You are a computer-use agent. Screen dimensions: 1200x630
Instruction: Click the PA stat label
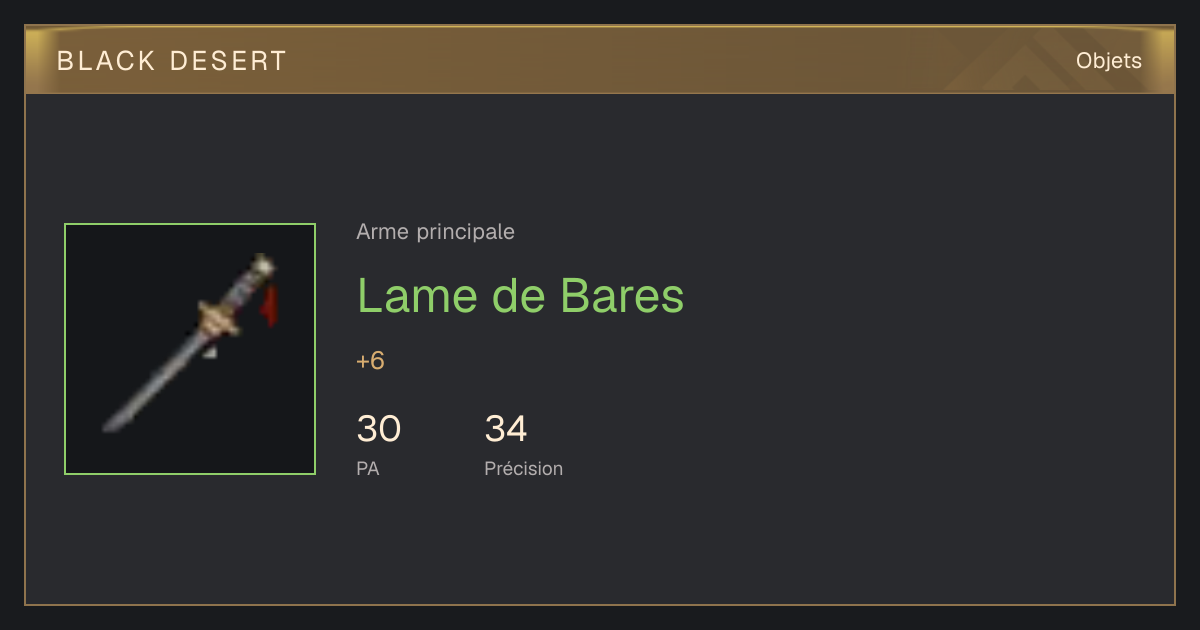[x=368, y=469]
